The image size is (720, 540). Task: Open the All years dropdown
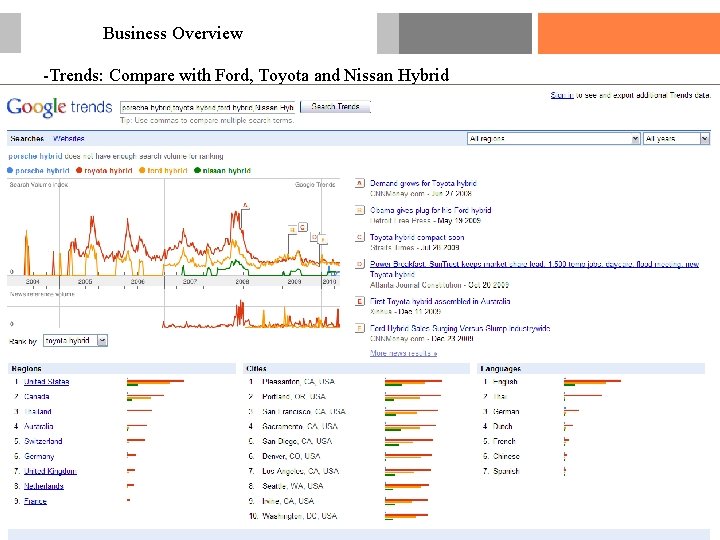click(676, 138)
